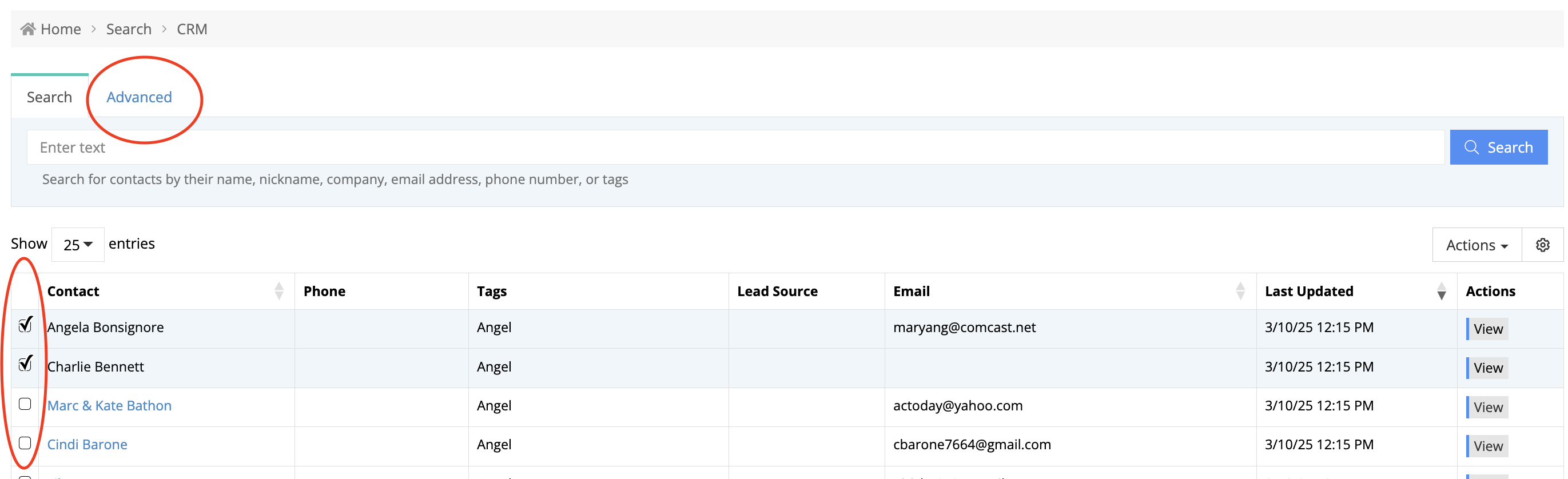View Angela Bonsignore's record

tap(1487, 329)
